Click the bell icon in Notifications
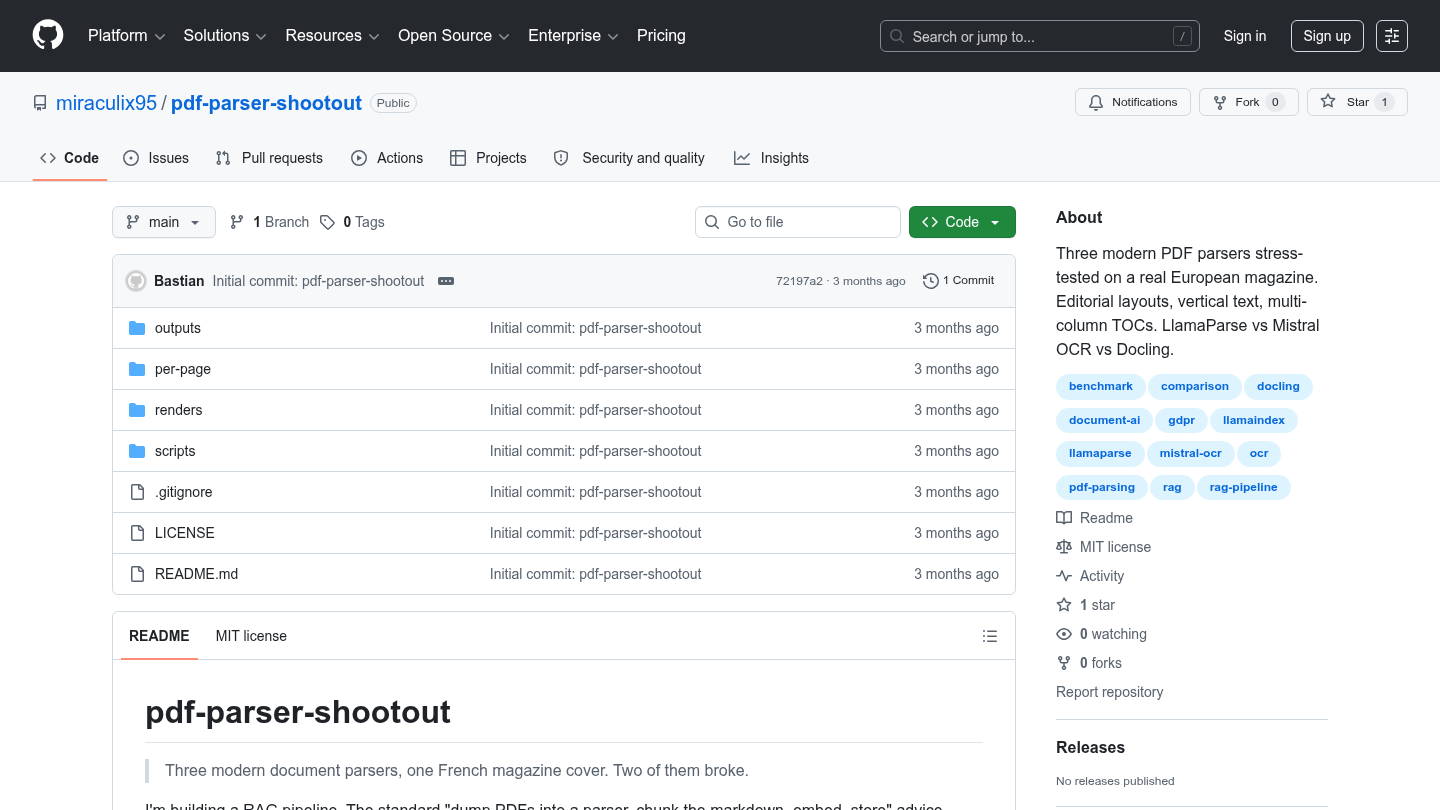Image resolution: width=1440 pixels, height=810 pixels. pos(1096,102)
